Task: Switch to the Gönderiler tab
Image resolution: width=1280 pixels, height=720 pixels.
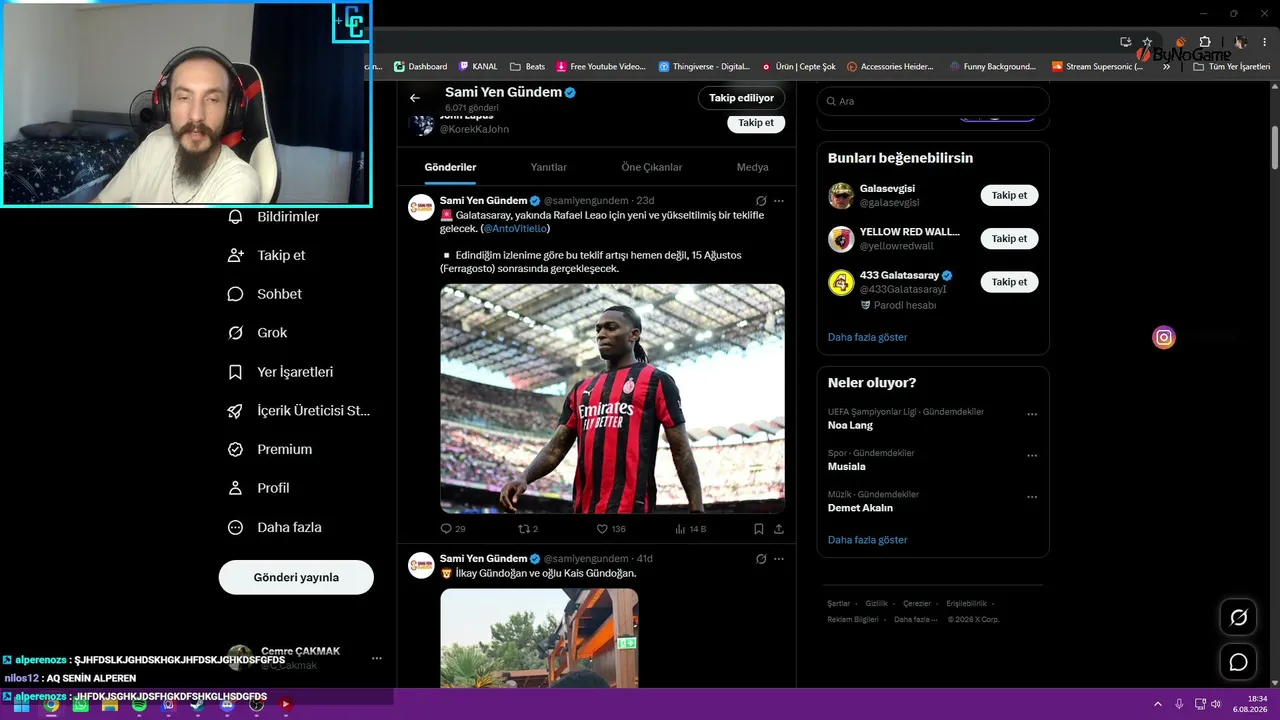Action: (x=450, y=167)
